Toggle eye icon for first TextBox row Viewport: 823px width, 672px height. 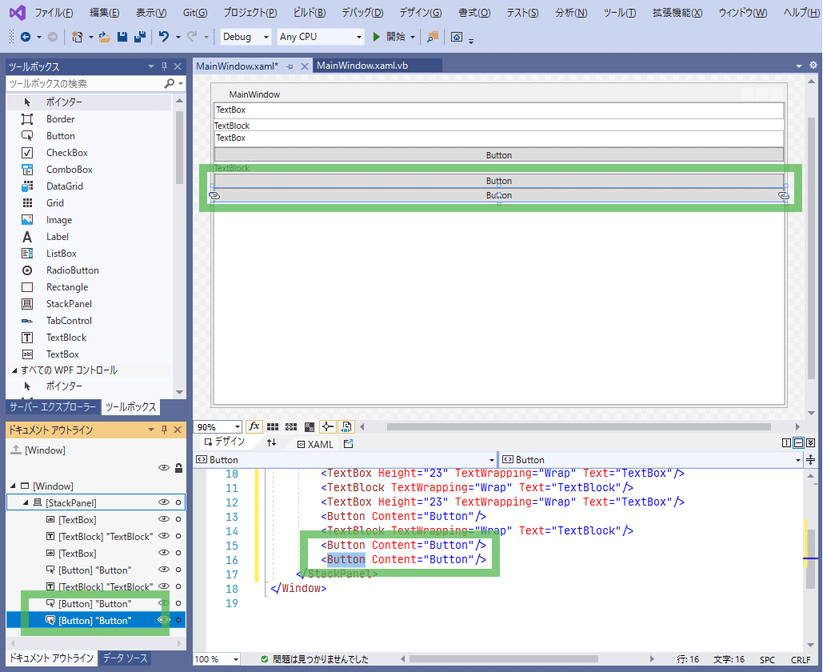(x=164, y=520)
